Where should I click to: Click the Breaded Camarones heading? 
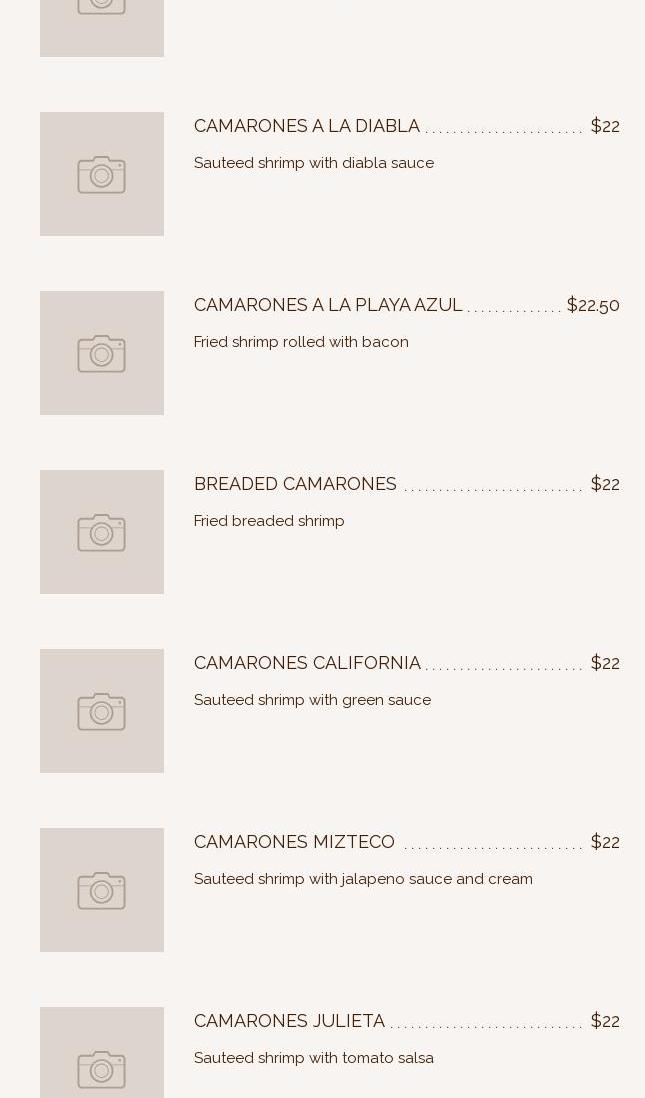(x=295, y=484)
